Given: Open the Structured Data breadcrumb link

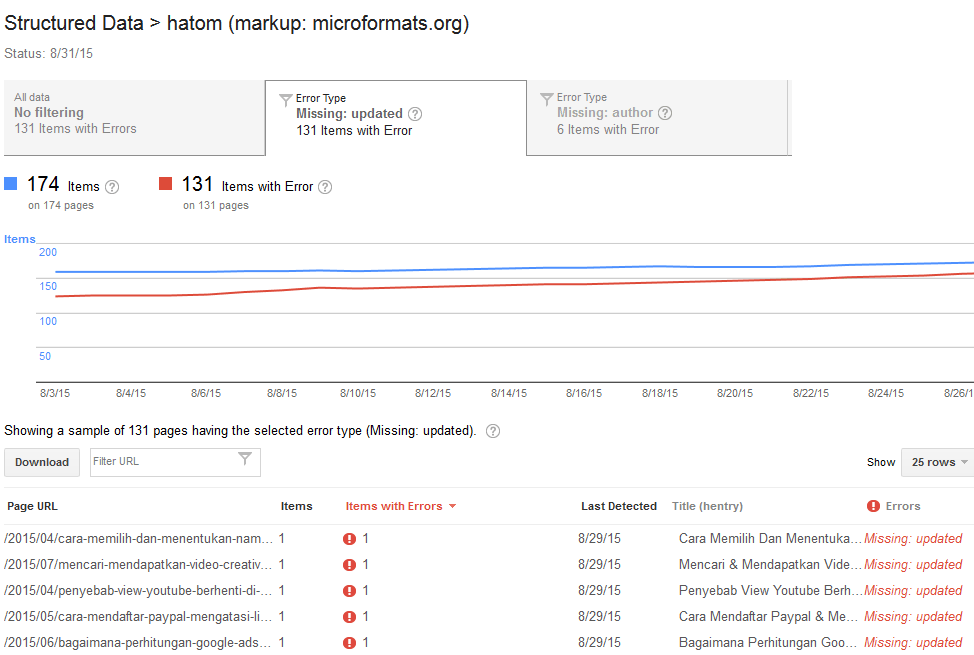Looking at the screenshot, I should (74, 24).
